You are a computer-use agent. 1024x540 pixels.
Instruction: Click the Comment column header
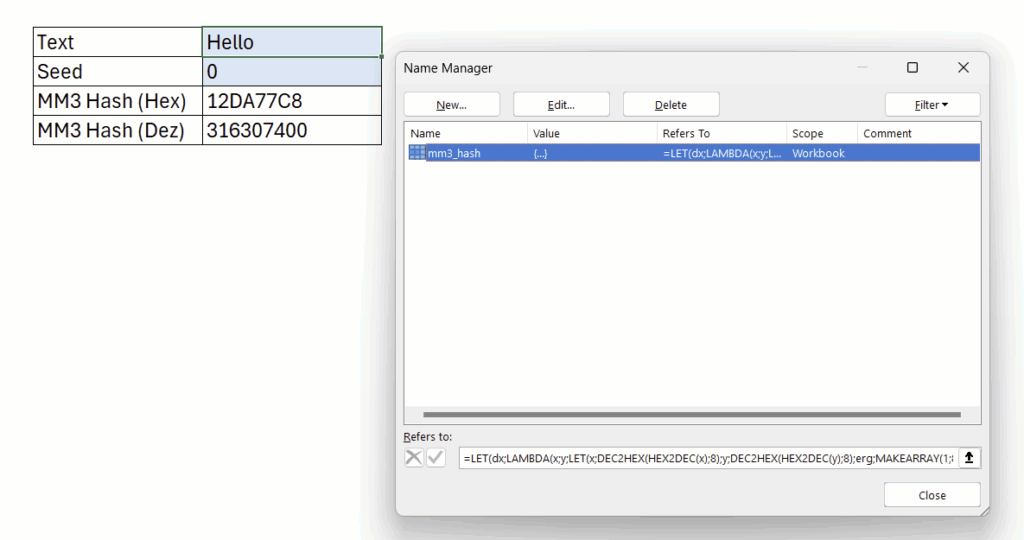click(915, 133)
